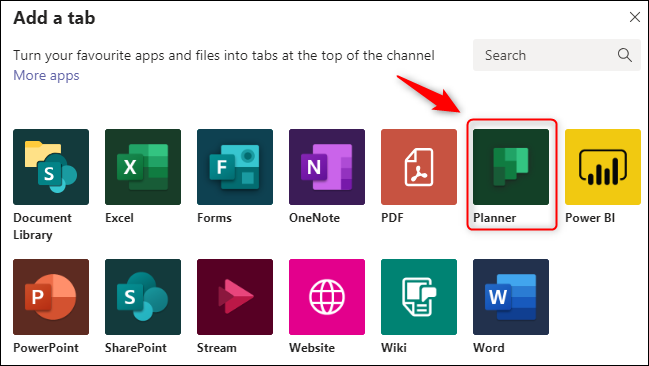649x366 pixels.
Task: Add the Website tab tile
Action: coord(327,297)
